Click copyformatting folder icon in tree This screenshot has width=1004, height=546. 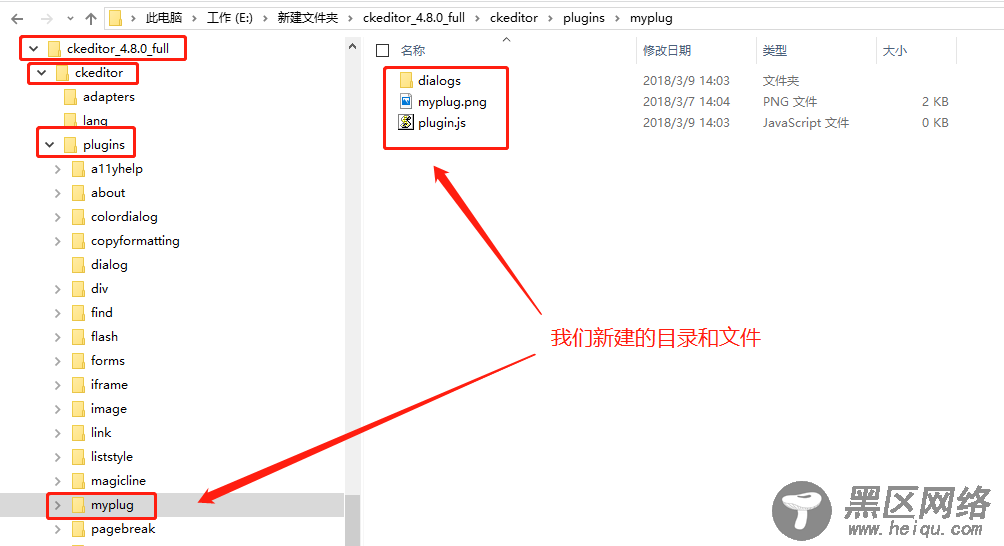(78, 241)
